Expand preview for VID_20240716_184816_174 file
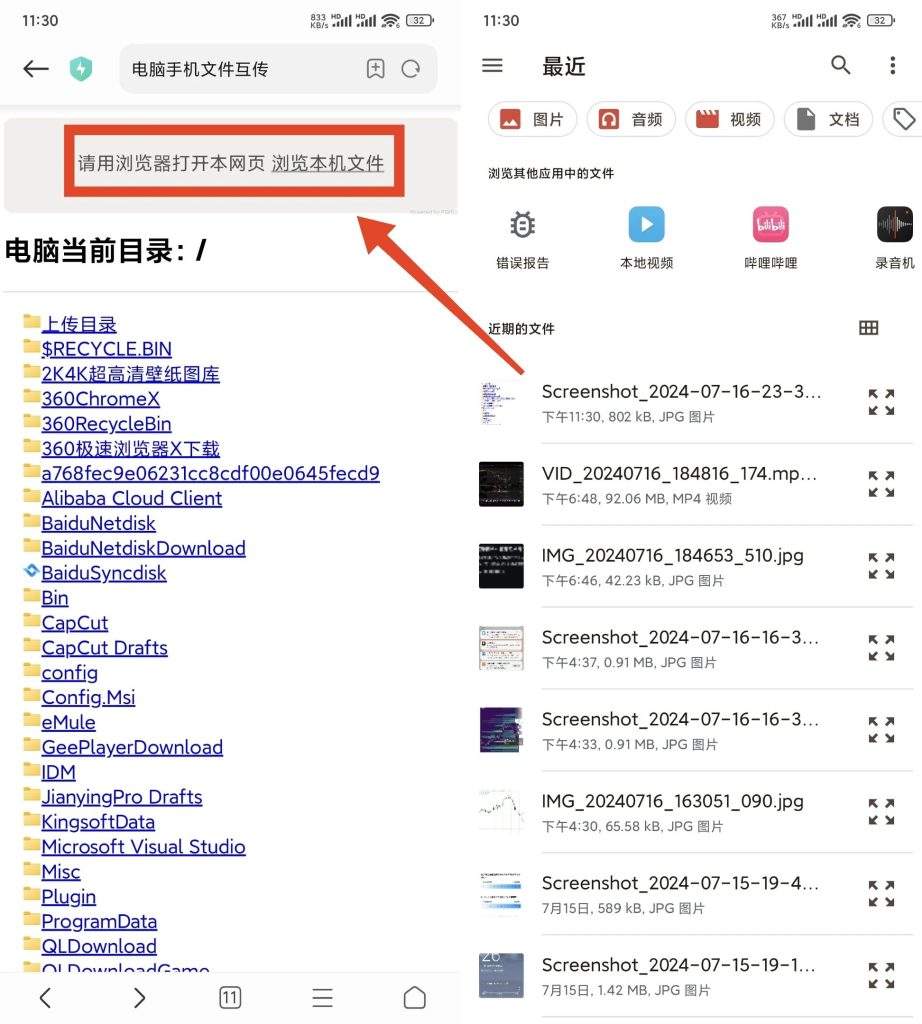 (x=882, y=484)
